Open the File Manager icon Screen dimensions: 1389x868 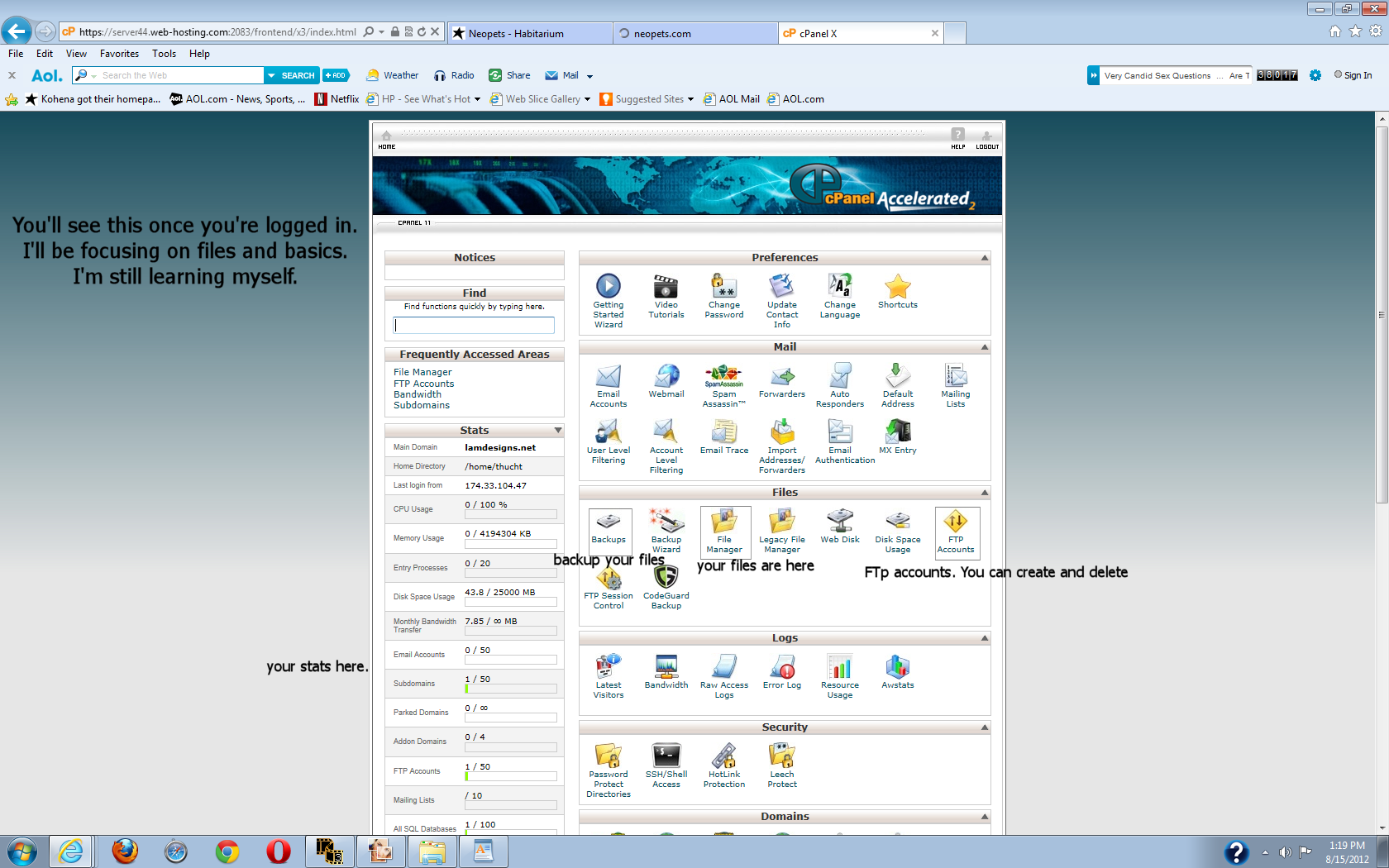[x=724, y=521]
